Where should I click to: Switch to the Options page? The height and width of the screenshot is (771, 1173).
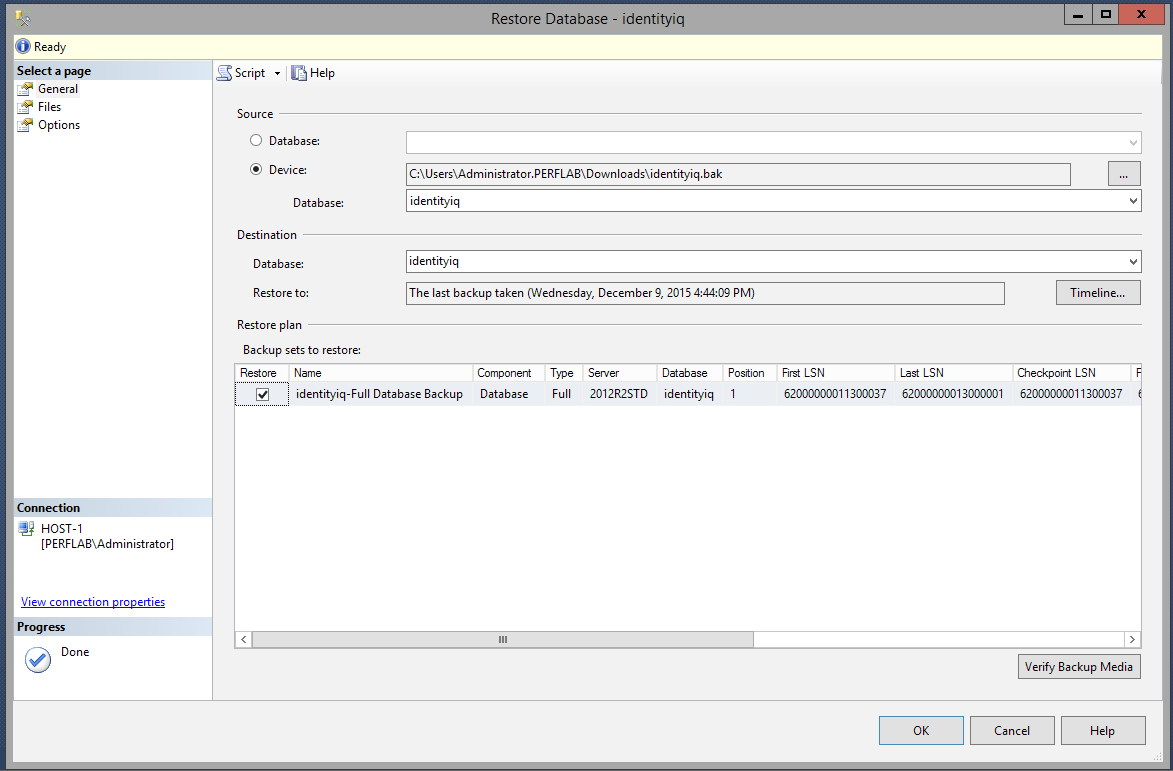(59, 125)
